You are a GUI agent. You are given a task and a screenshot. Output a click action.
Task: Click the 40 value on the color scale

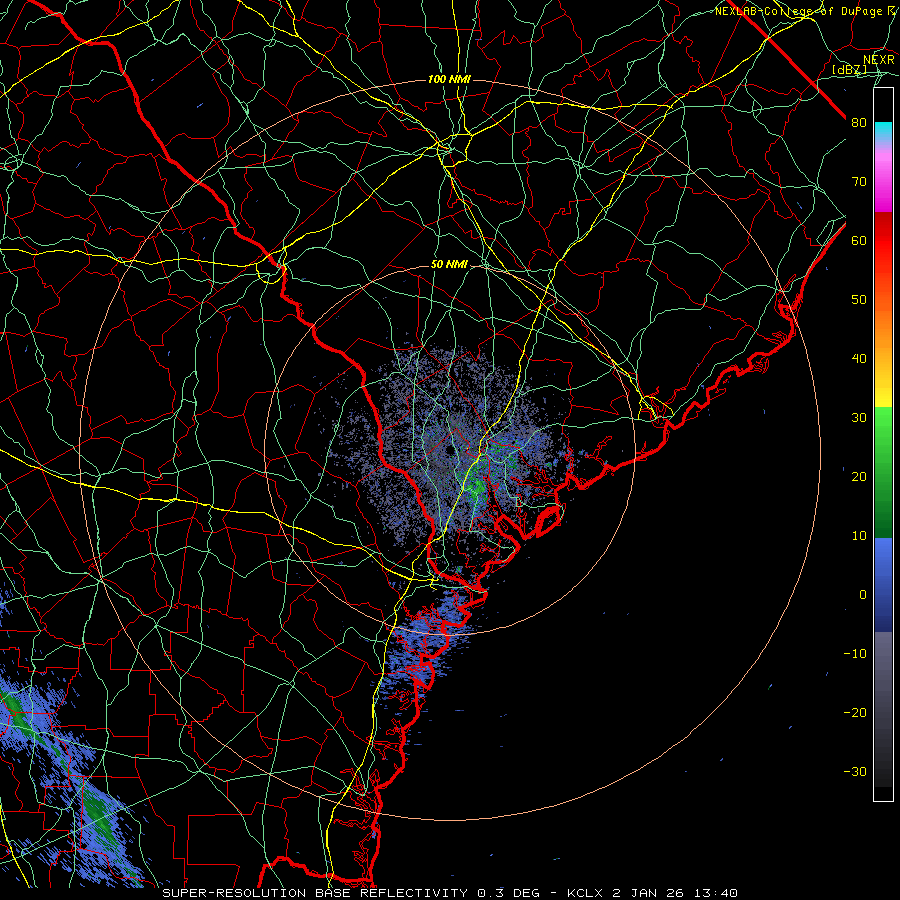859,359
